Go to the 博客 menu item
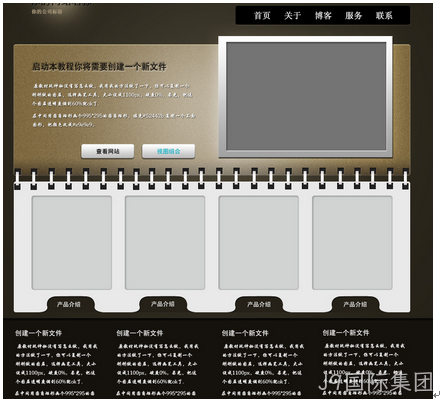Viewport: 444px width, 401px height. tap(323, 15)
